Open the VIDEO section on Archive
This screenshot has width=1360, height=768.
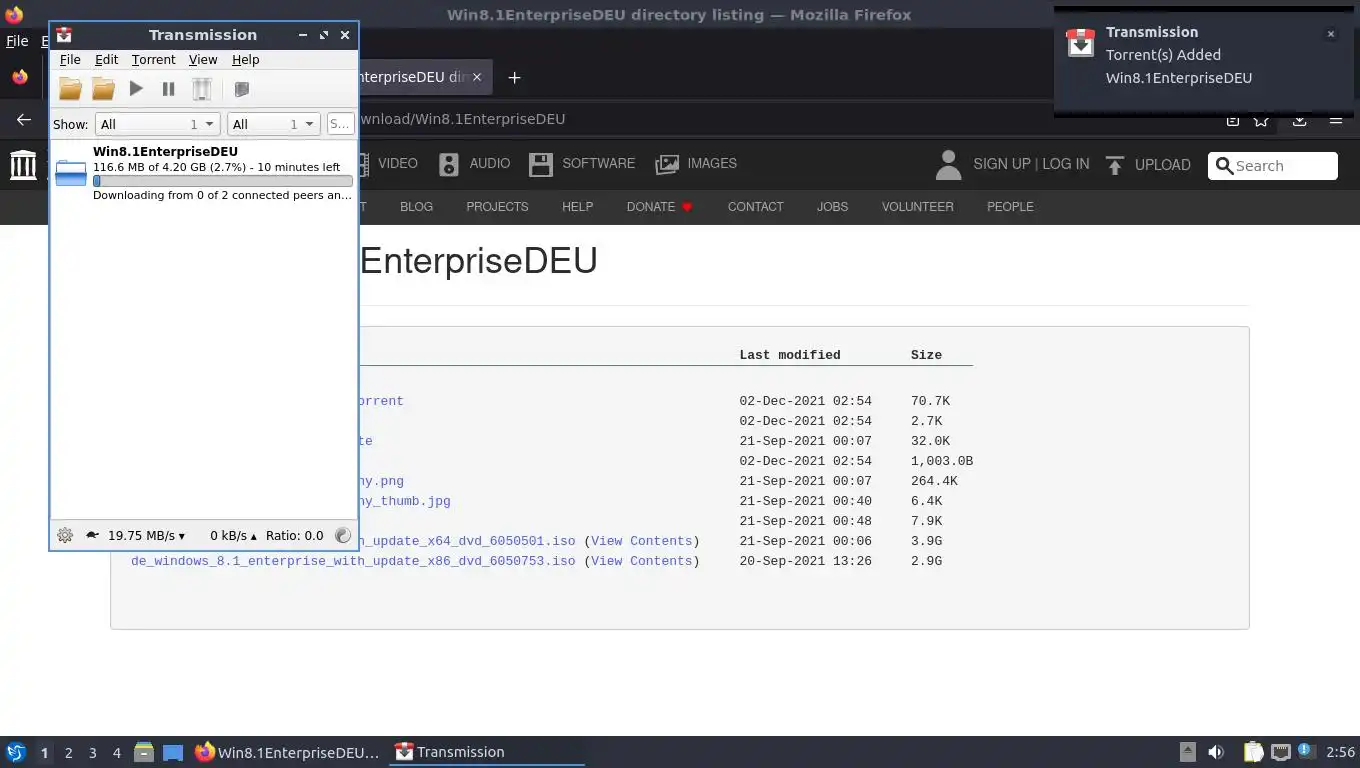click(x=388, y=164)
